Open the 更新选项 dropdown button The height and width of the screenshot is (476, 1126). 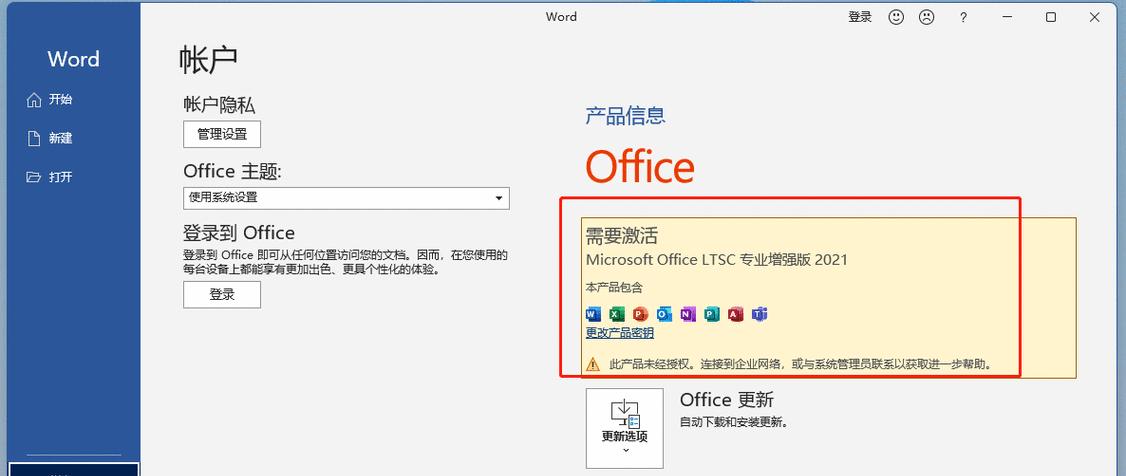point(625,429)
